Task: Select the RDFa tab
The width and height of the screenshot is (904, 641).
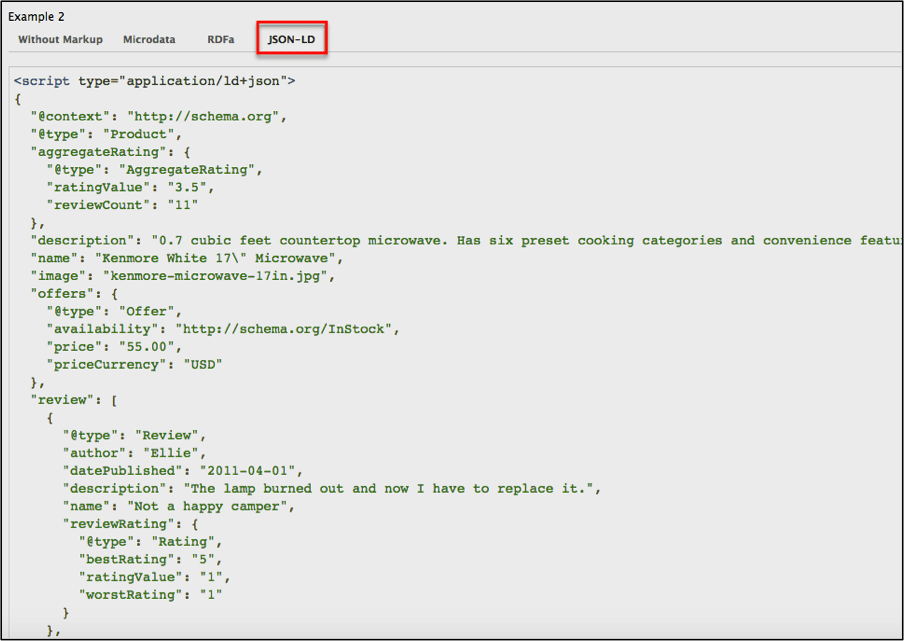Action: (221, 39)
